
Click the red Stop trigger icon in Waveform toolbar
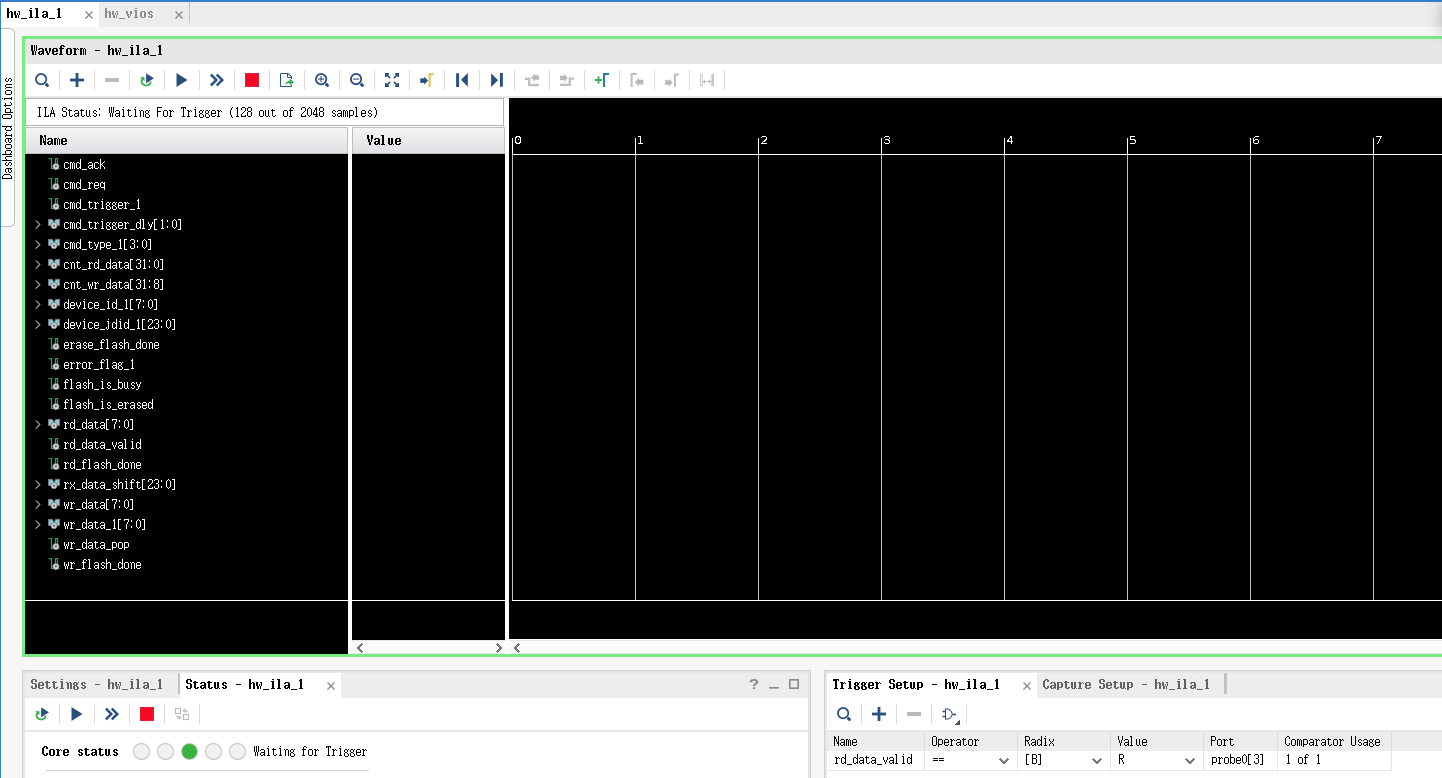[252, 80]
